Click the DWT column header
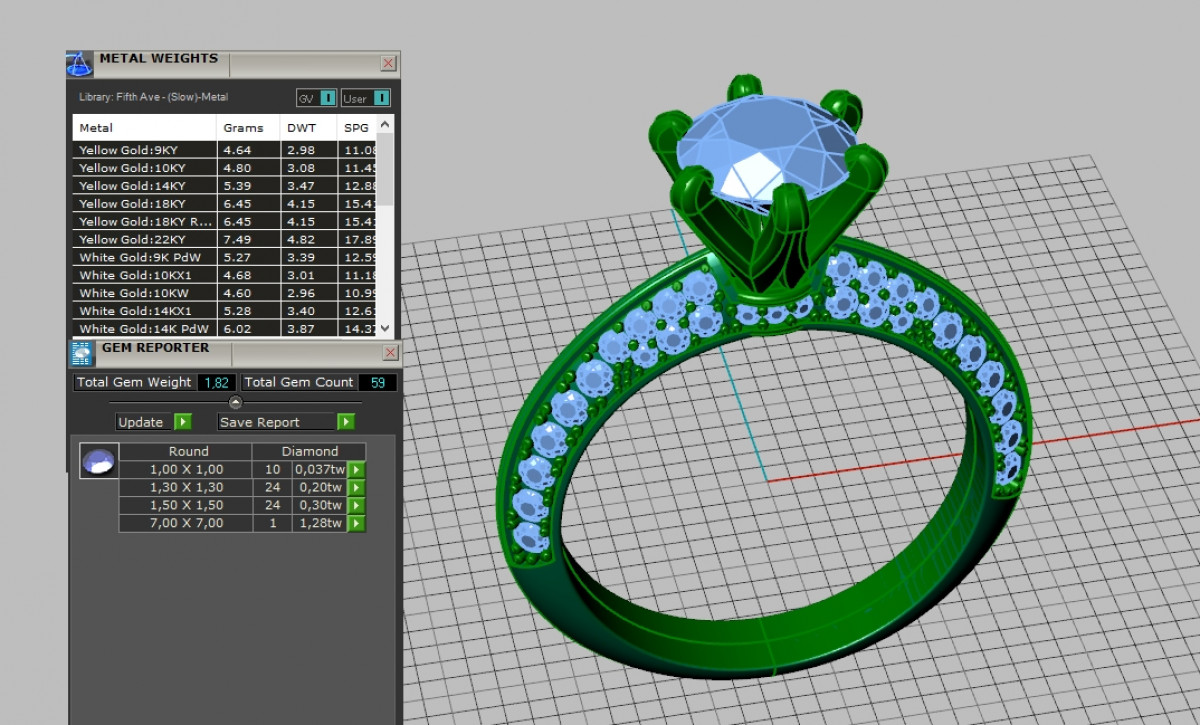Screen dimensions: 1200x725 tap(301, 128)
